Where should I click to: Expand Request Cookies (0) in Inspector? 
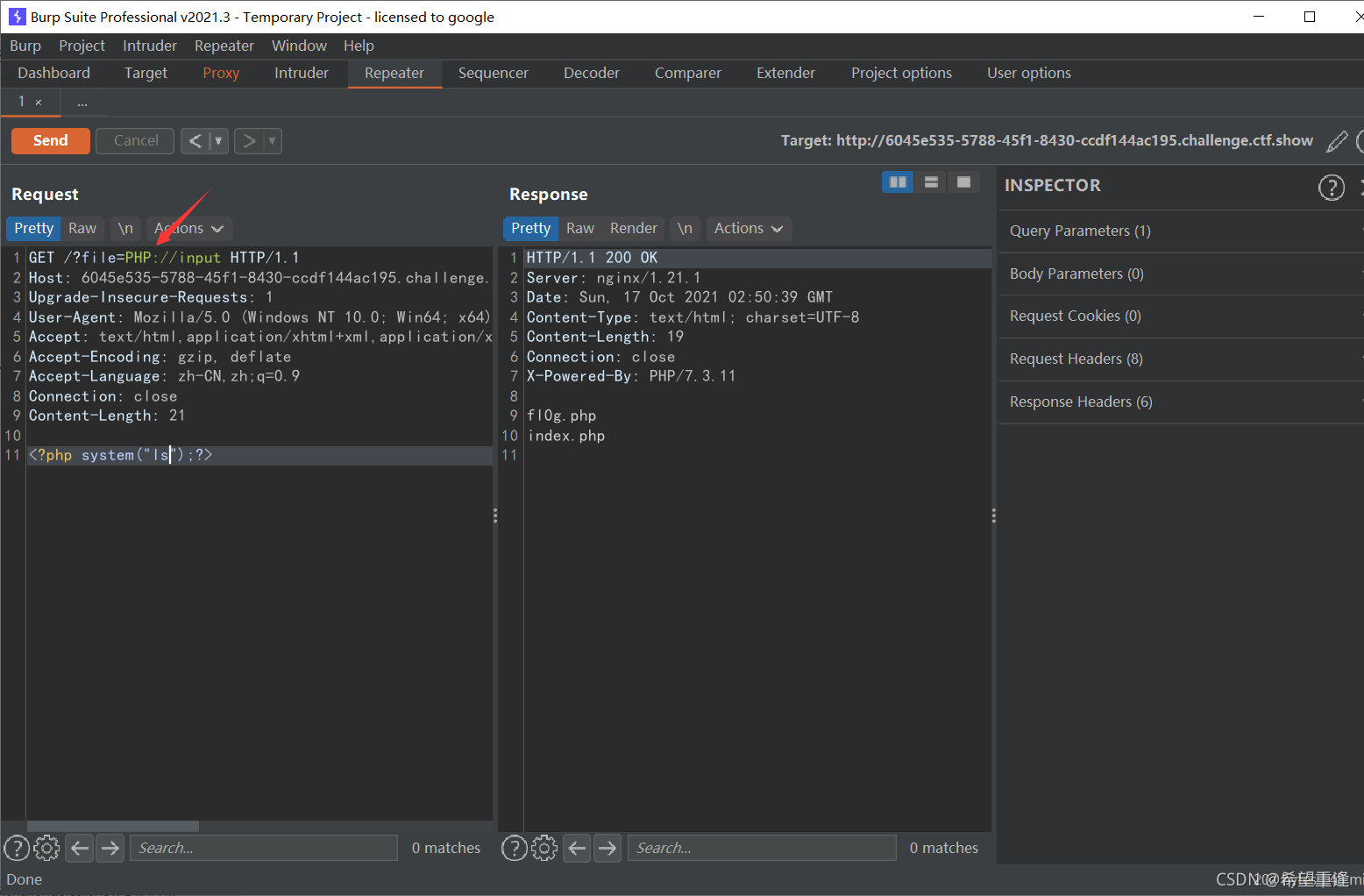coord(1181,316)
